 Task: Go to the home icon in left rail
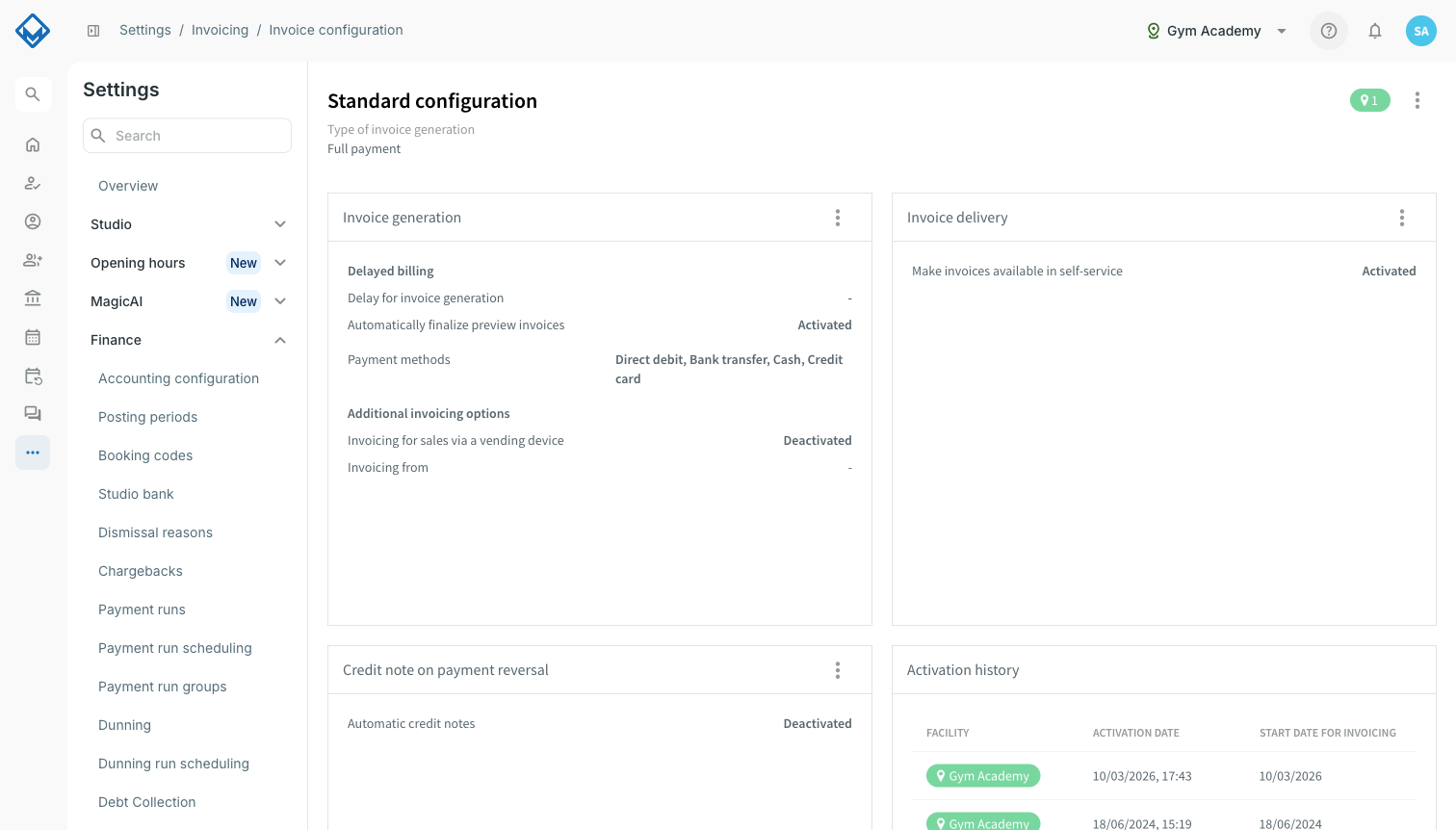(x=33, y=144)
